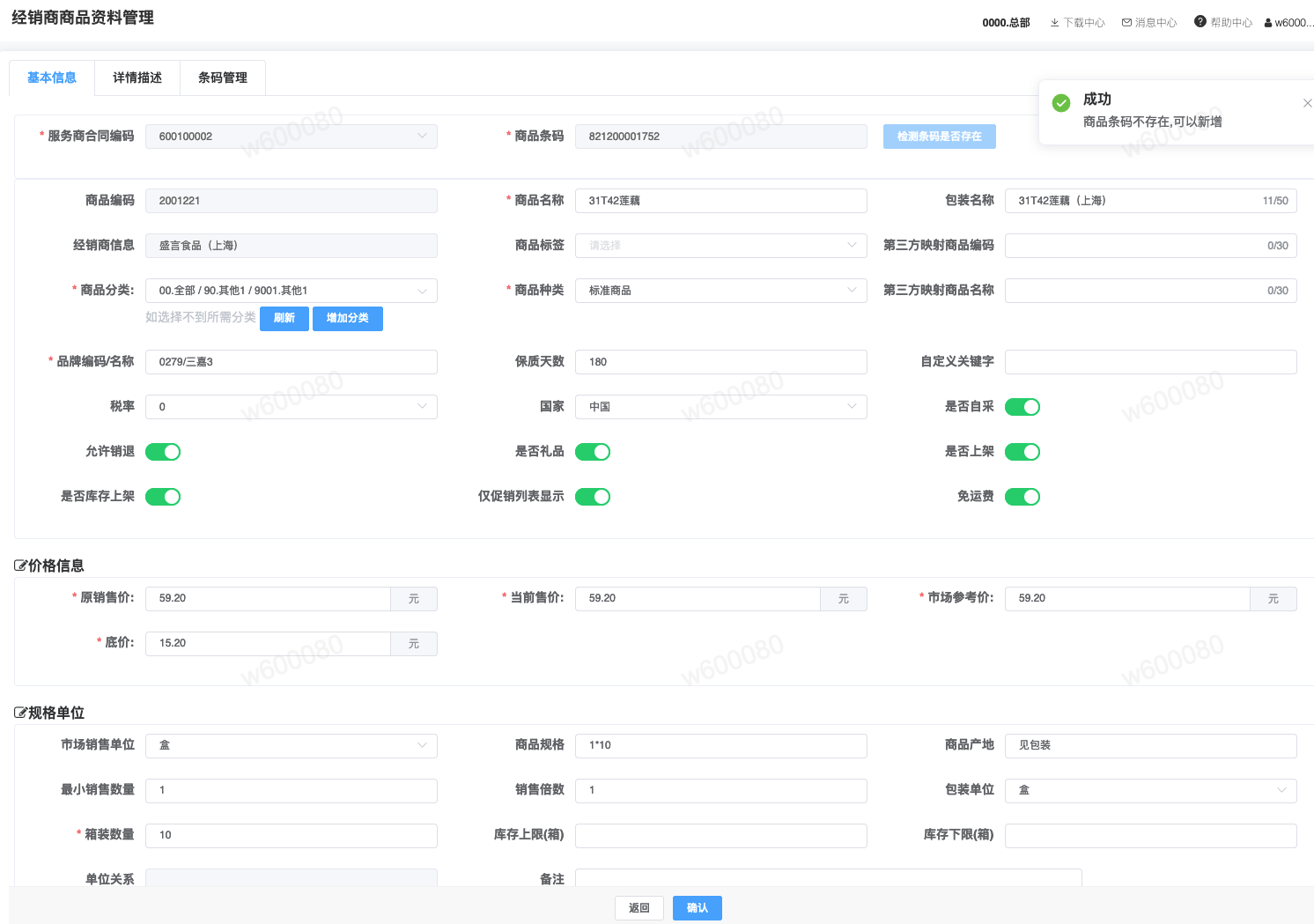
Task: Open the 税率 dropdown
Action: click(291, 407)
